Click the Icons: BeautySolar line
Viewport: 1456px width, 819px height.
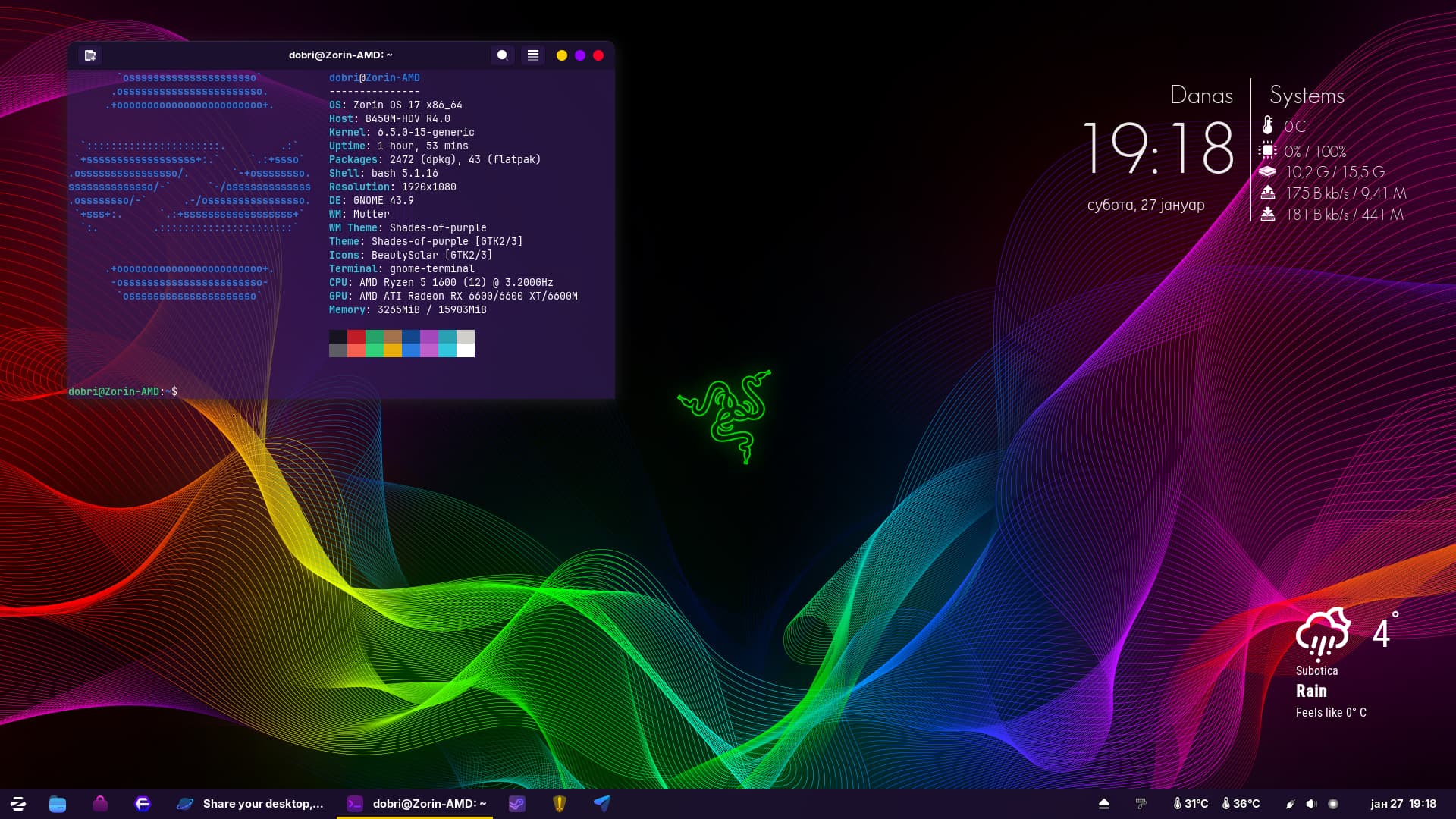click(411, 256)
